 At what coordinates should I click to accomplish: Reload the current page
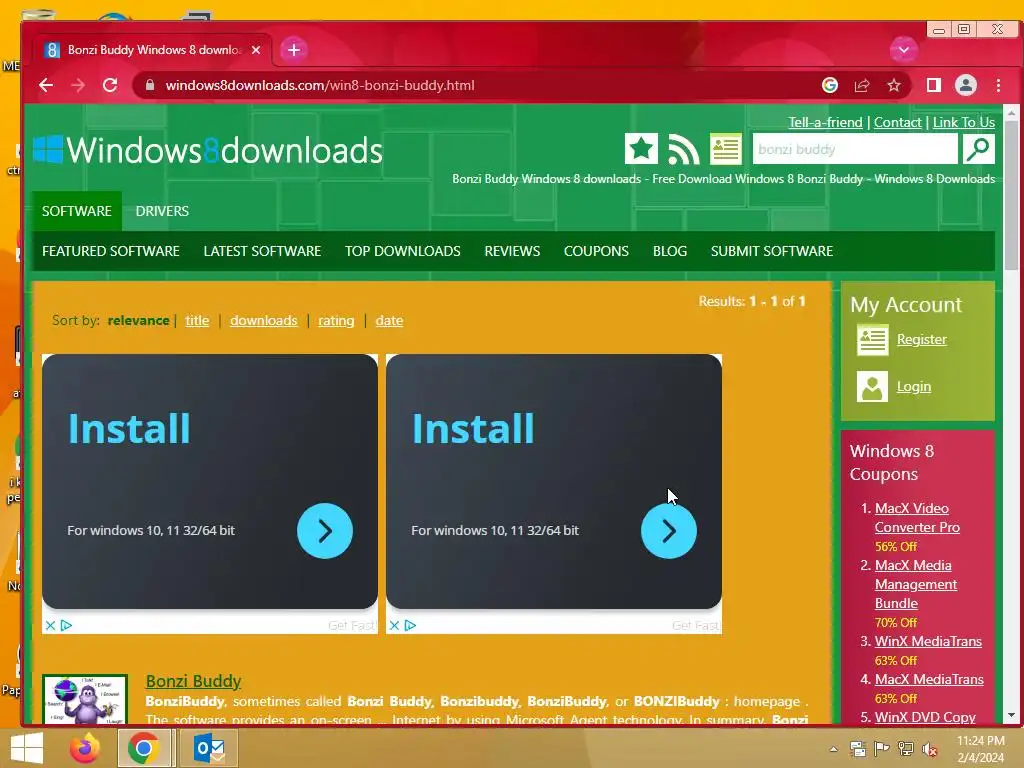point(110,86)
